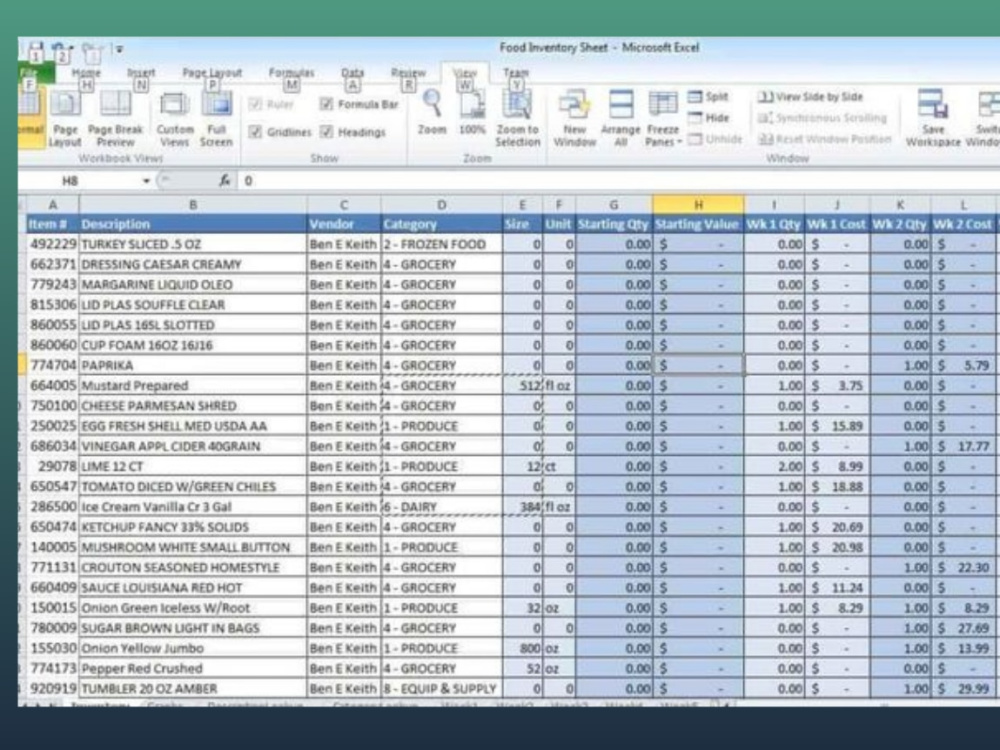Click the Insert Function fx icon
1000x750 pixels.
pos(224,181)
